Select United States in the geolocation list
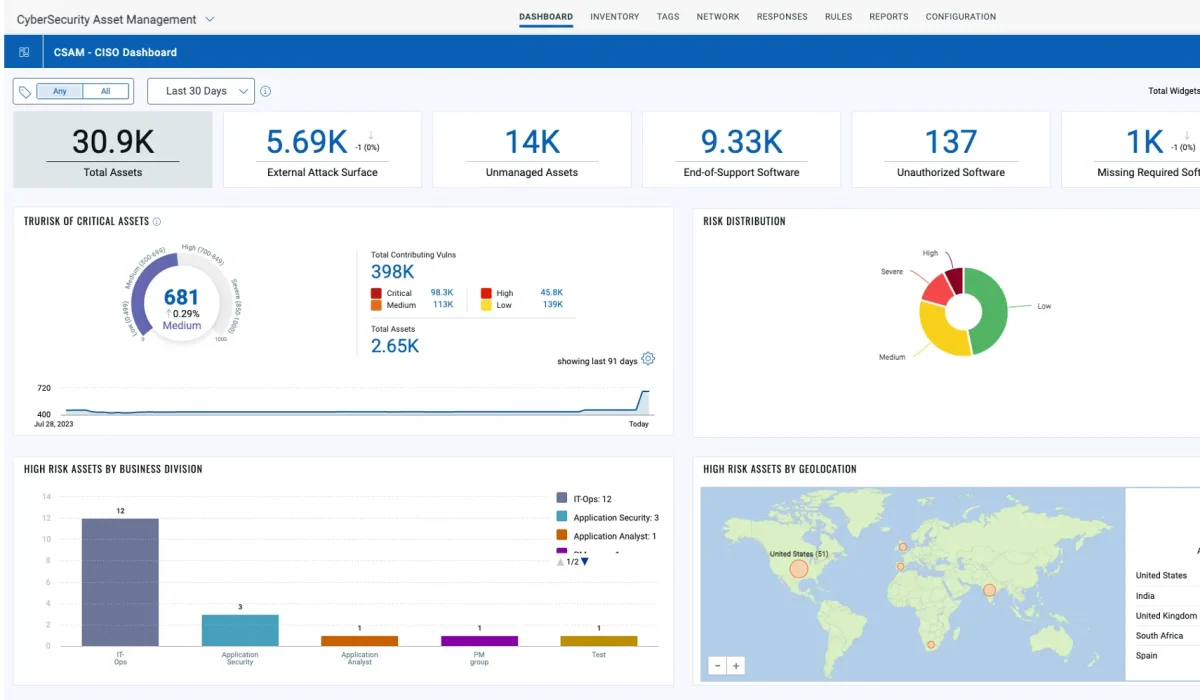 point(1160,575)
